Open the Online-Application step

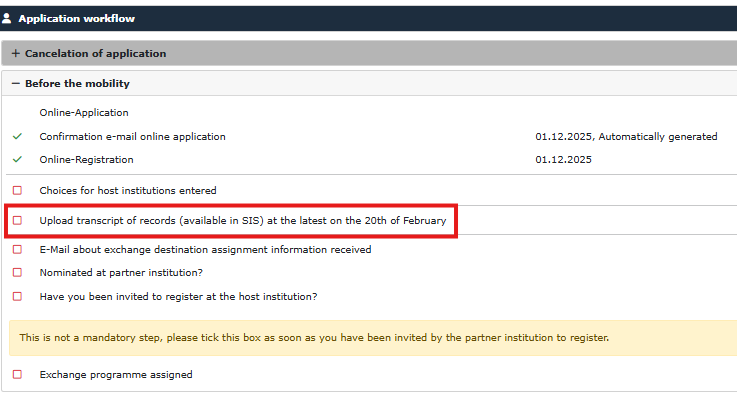click(x=84, y=113)
